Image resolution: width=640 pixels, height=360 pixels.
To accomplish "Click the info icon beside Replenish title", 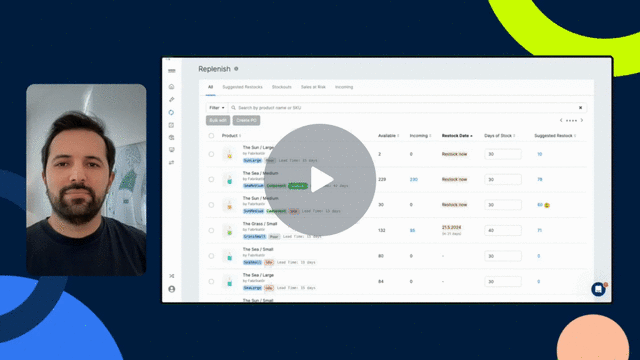I will pyautogui.click(x=236, y=69).
